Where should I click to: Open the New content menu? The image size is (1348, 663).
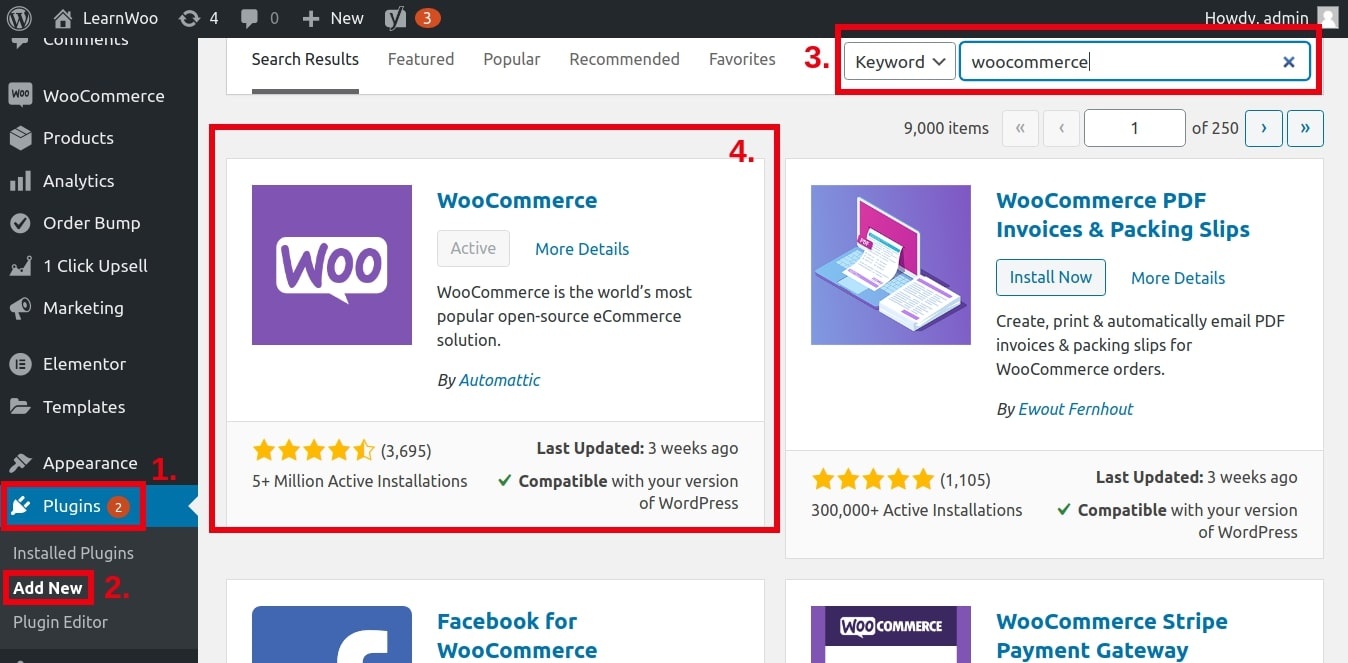333,17
